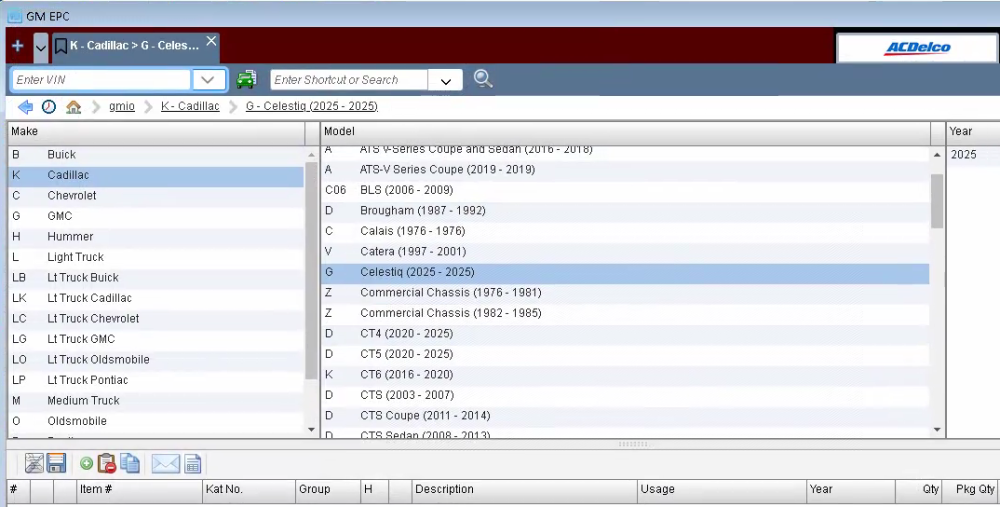Select BLS (2006 - 2009) model
This screenshot has height=507, width=1000.
pyautogui.click(x=625, y=190)
